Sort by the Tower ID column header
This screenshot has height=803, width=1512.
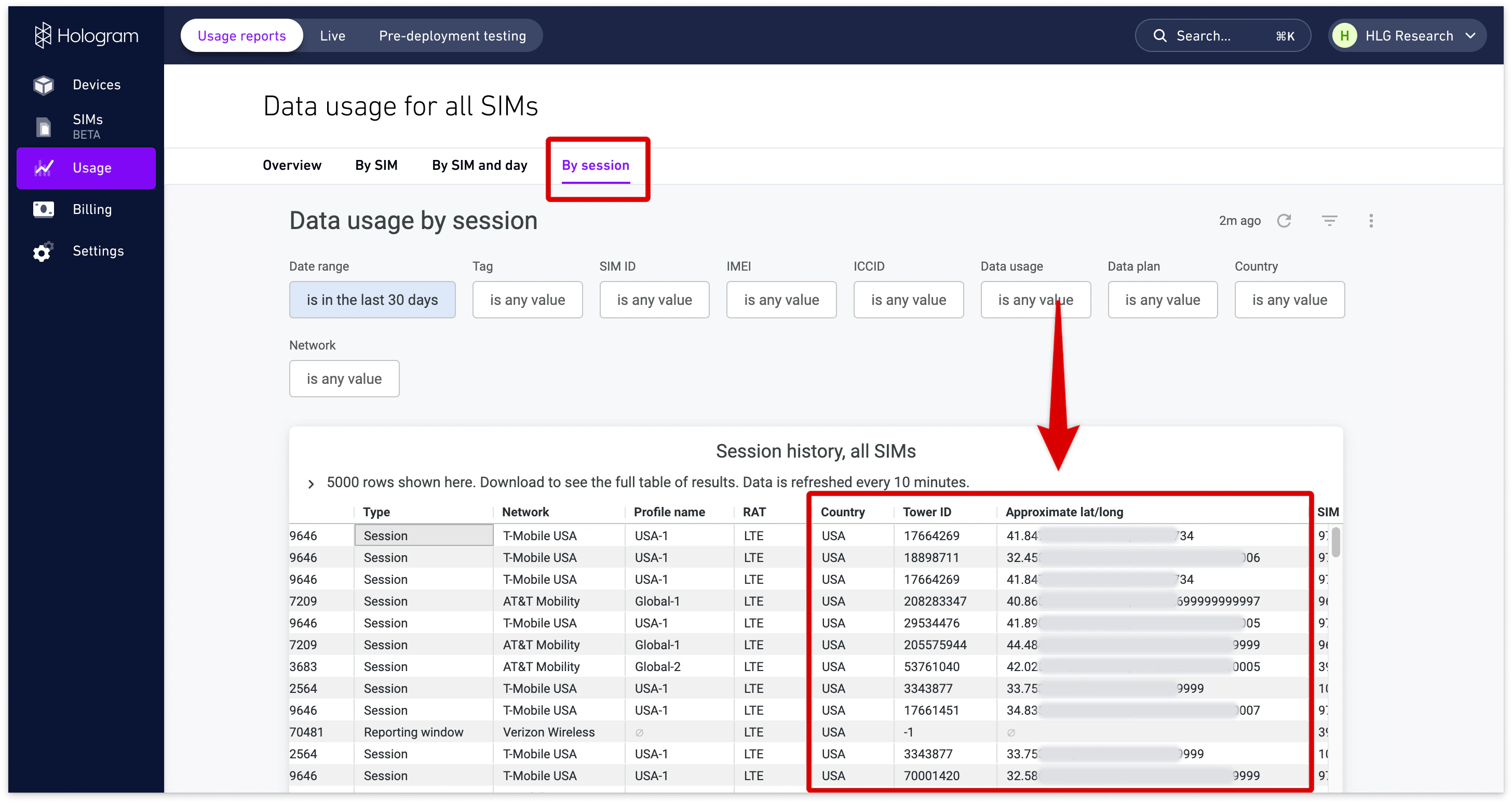coord(927,512)
